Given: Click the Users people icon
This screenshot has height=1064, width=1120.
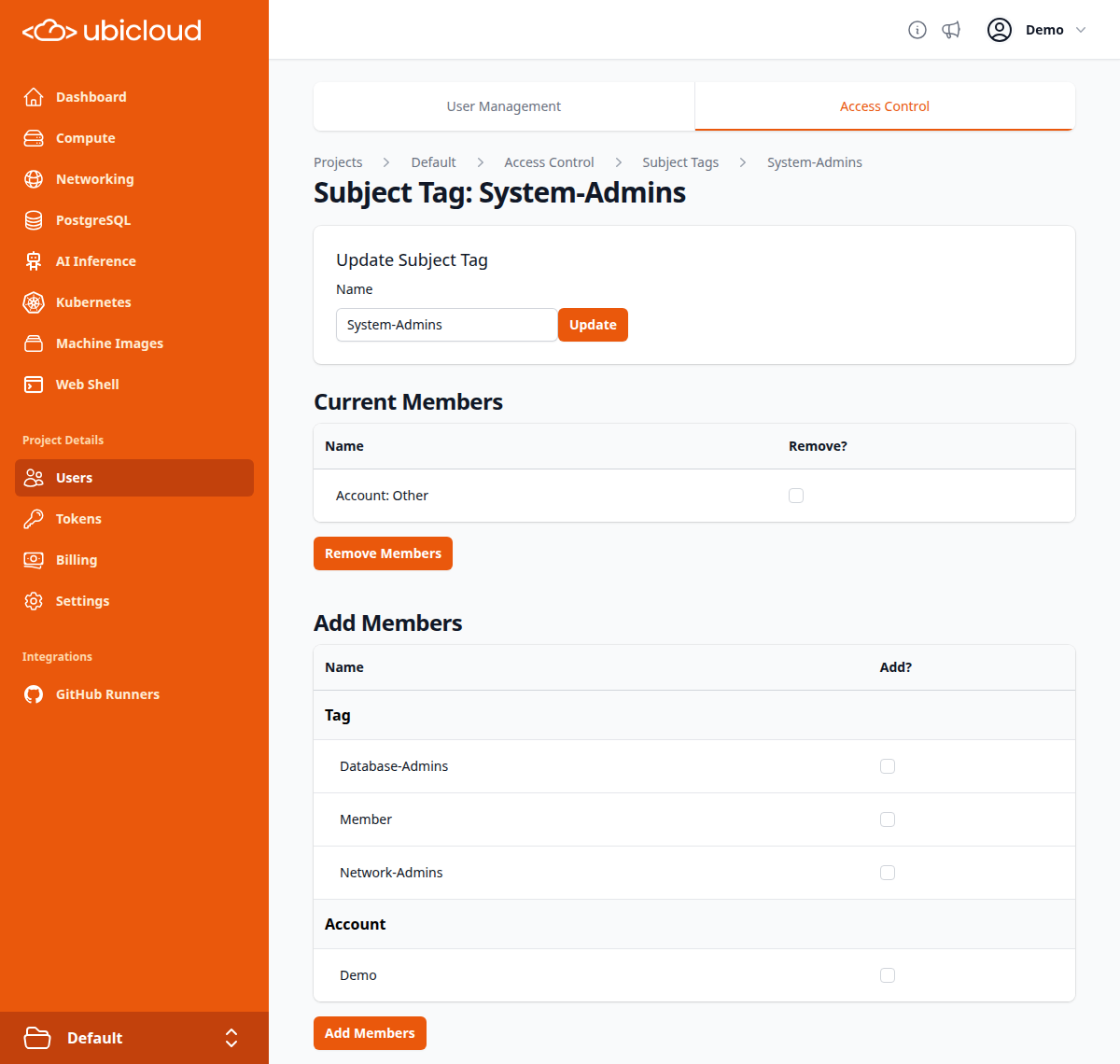Looking at the screenshot, I should 34,478.
